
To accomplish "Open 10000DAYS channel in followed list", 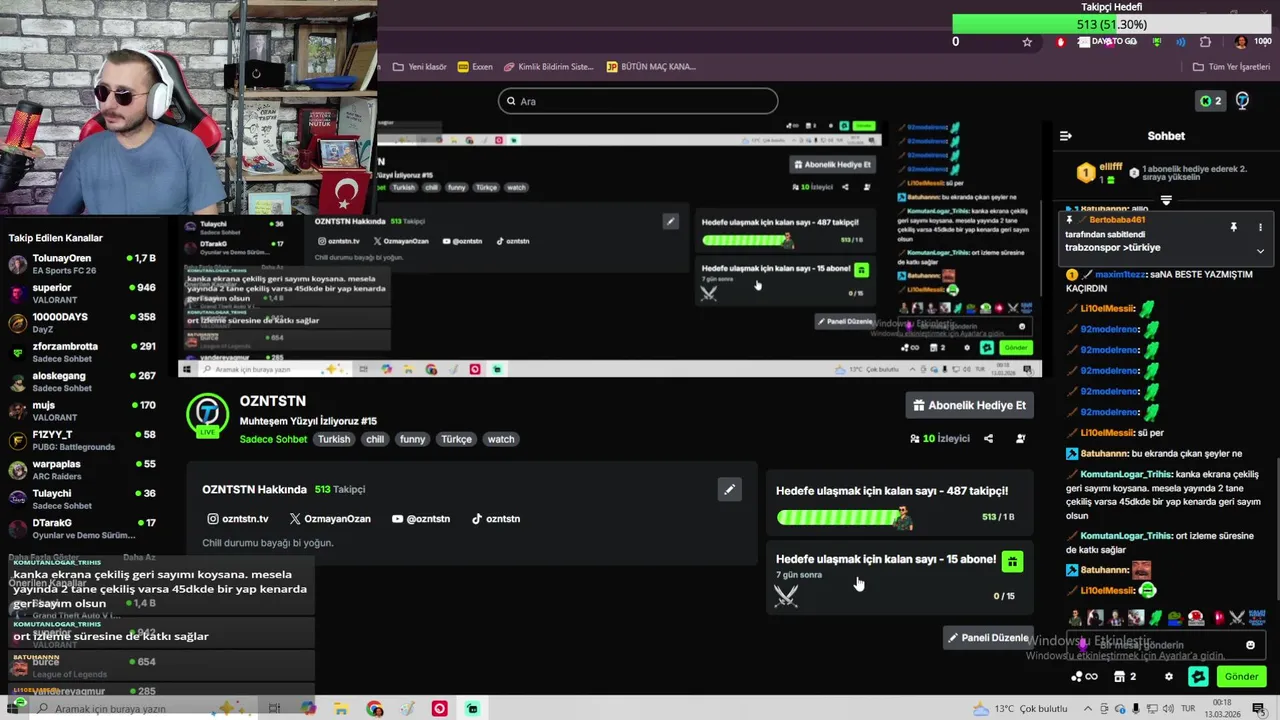I will click(82, 322).
